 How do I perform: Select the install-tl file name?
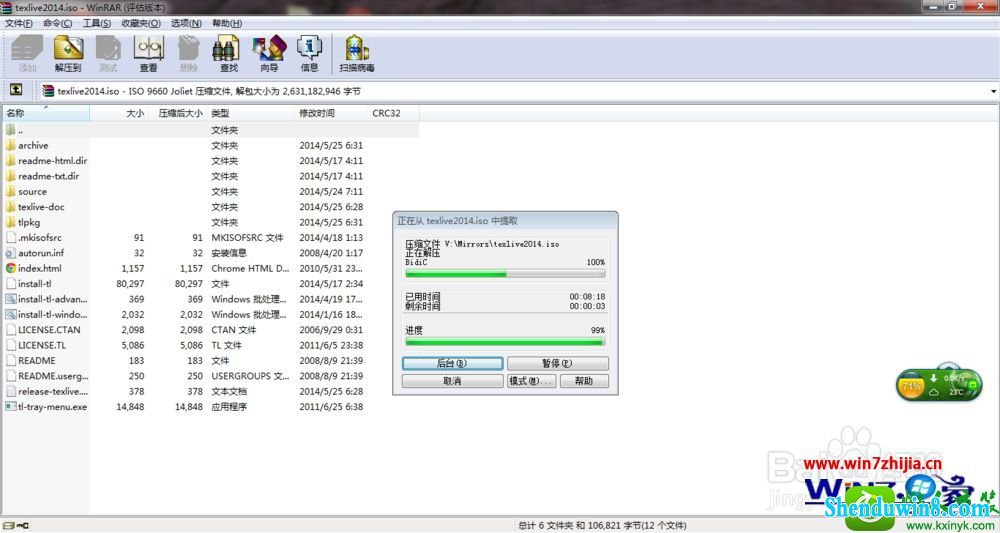[x=34, y=284]
